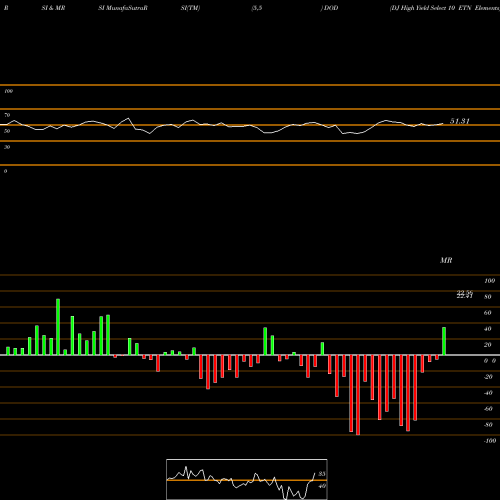This screenshot has height=500, width=500.
Task: Click the MR axis label 60
Action: point(488,313)
